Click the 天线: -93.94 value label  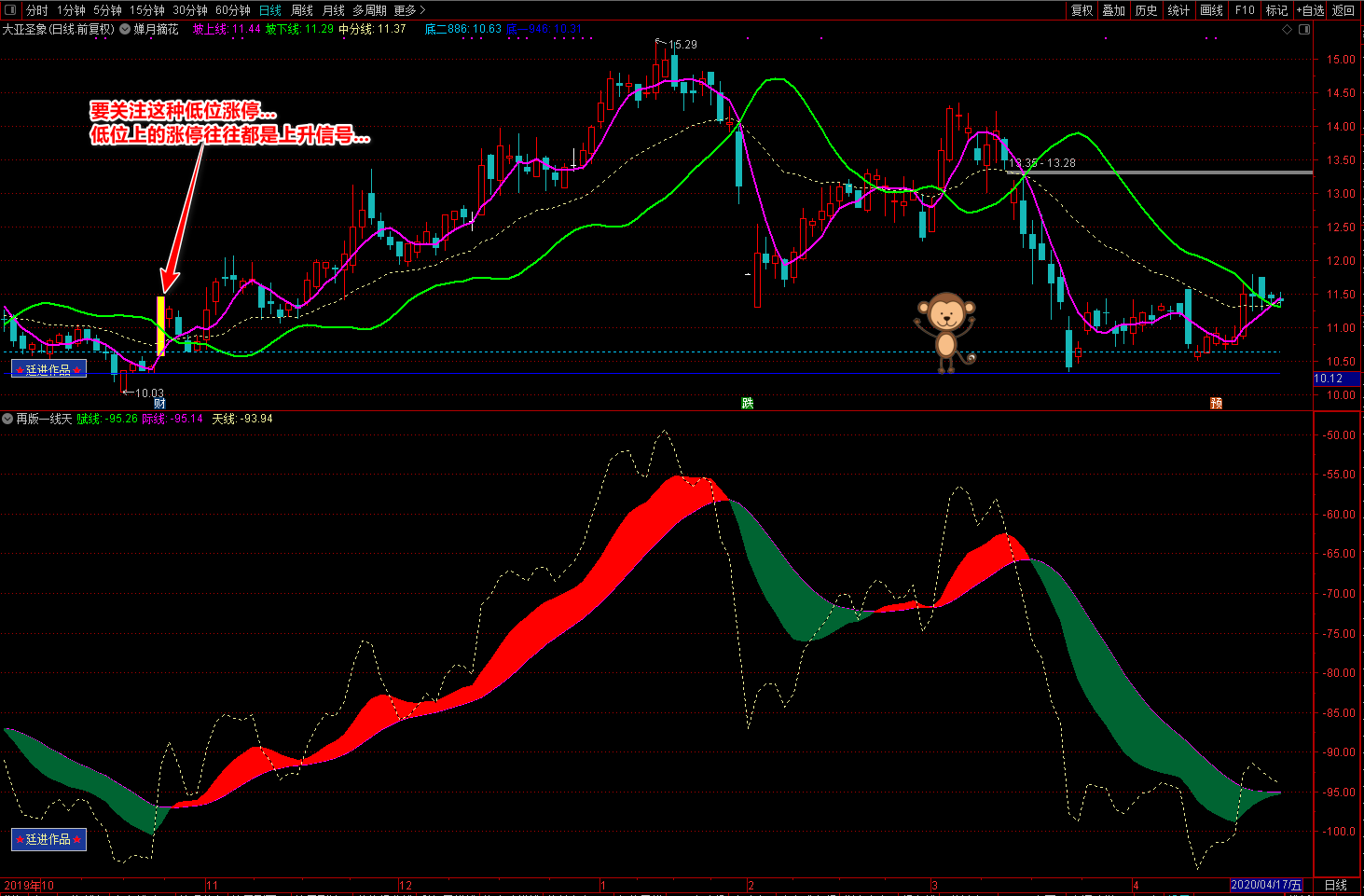(242, 419)
